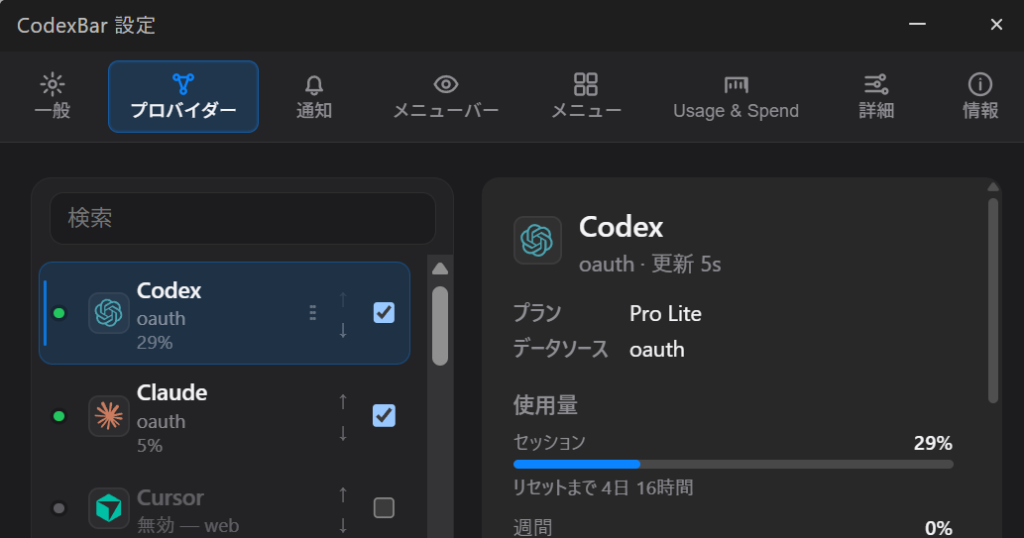The image size is (1024, 538).
Task: Click the 使用量 section heading
Action: [545, 405]
